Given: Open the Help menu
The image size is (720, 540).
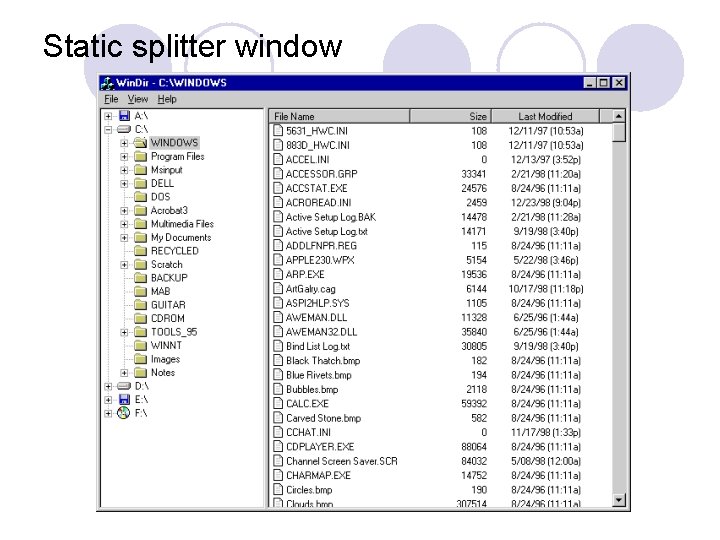Looking at the screenshot, I should (x=167, y=99).
